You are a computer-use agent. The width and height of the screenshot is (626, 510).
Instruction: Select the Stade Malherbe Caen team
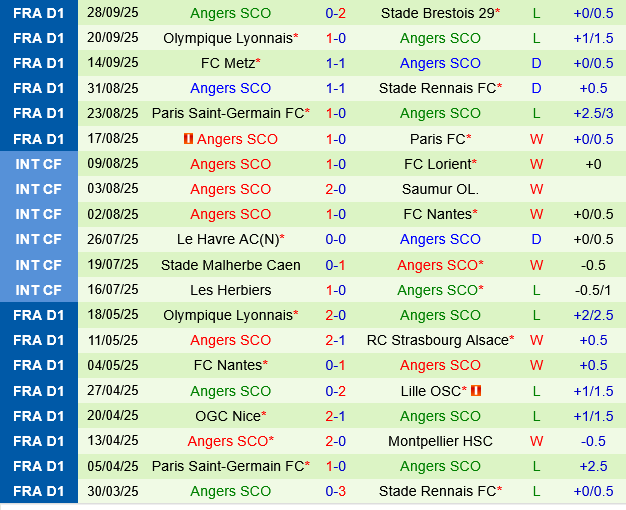point(230,265)
